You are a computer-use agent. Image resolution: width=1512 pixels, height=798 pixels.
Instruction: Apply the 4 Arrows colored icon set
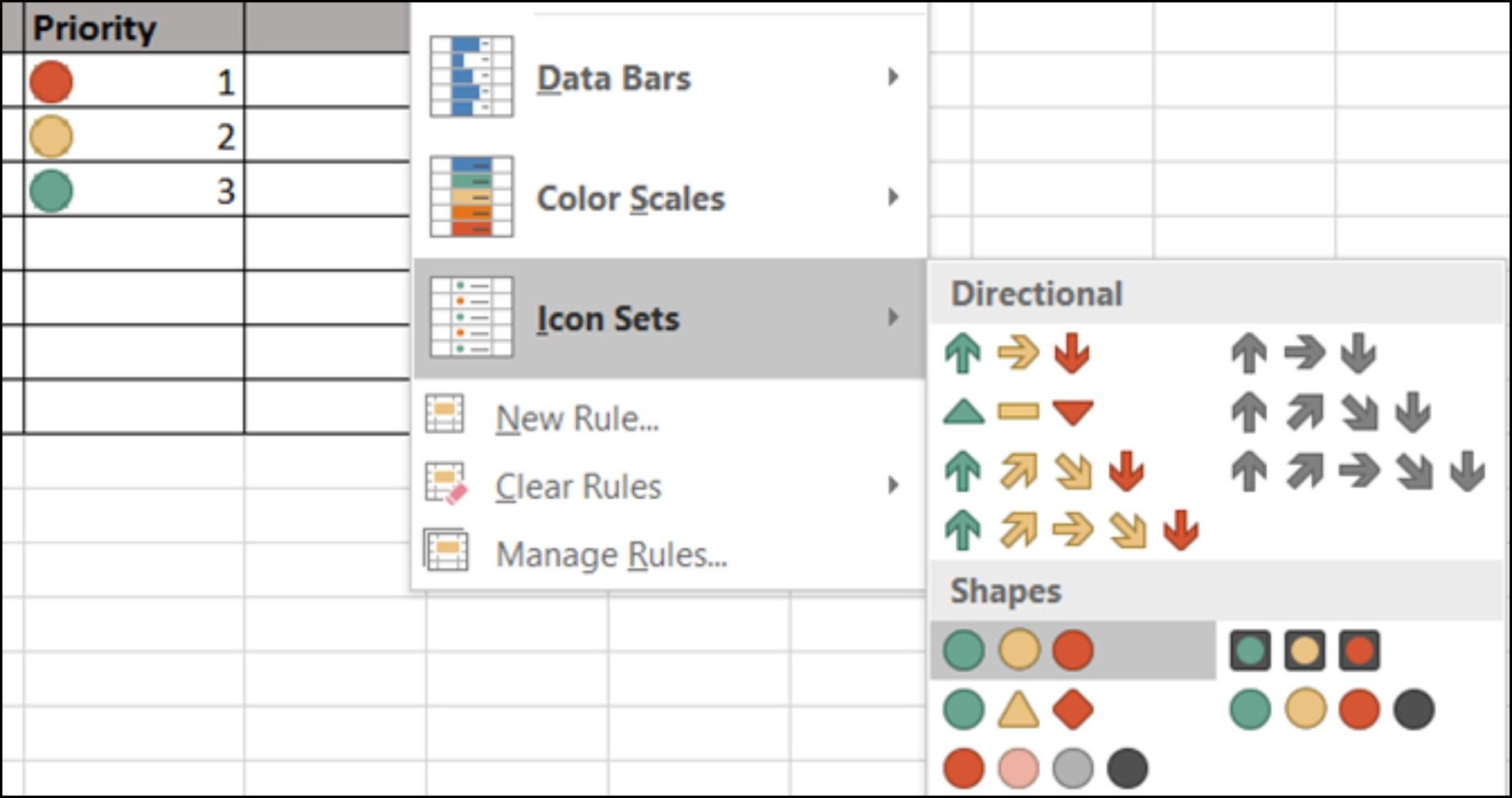(1044, 471)
